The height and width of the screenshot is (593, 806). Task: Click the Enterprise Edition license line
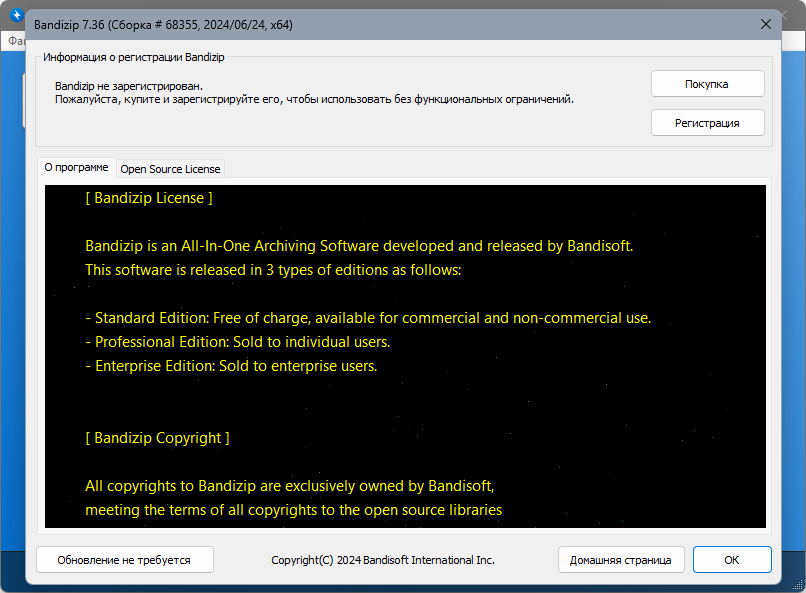click(231, 366)
